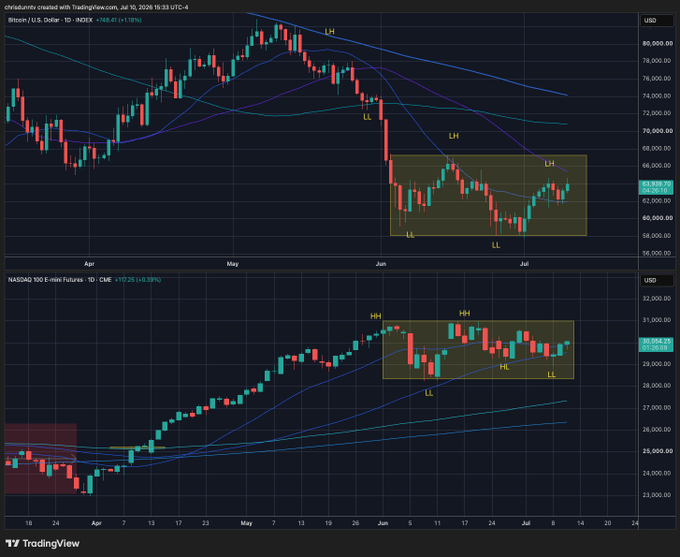The width and height of the screenshot is (680, 557).
Task: Click the 23,000.00 price axis label
Action: click(657, 495)
